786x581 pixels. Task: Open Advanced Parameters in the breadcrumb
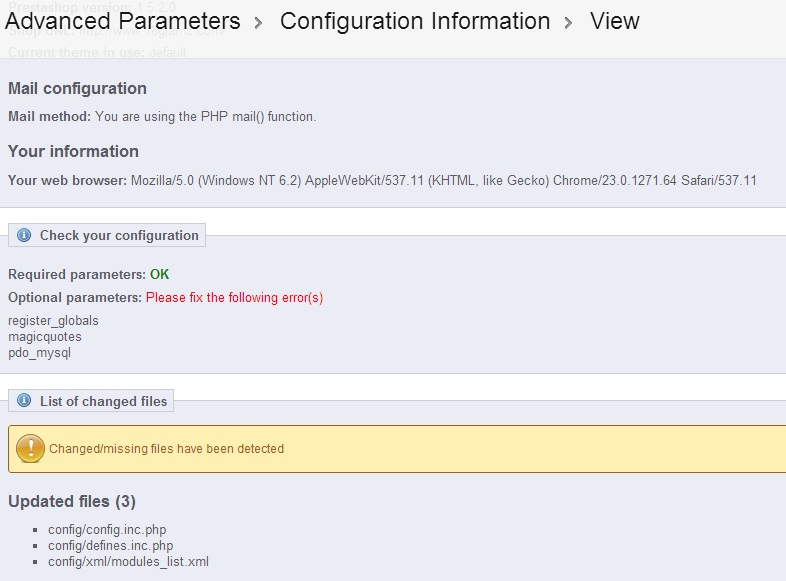click(123, 21)
